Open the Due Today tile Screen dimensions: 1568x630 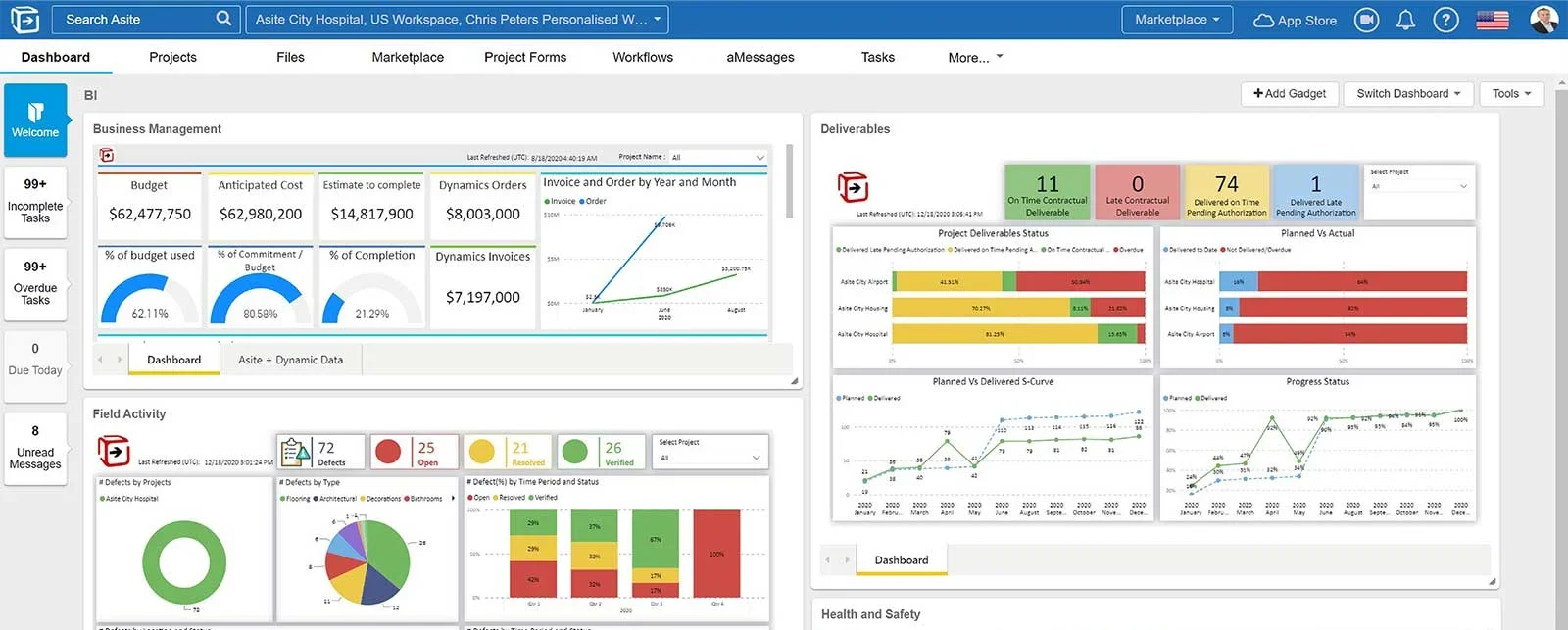[x=35, y=365]
